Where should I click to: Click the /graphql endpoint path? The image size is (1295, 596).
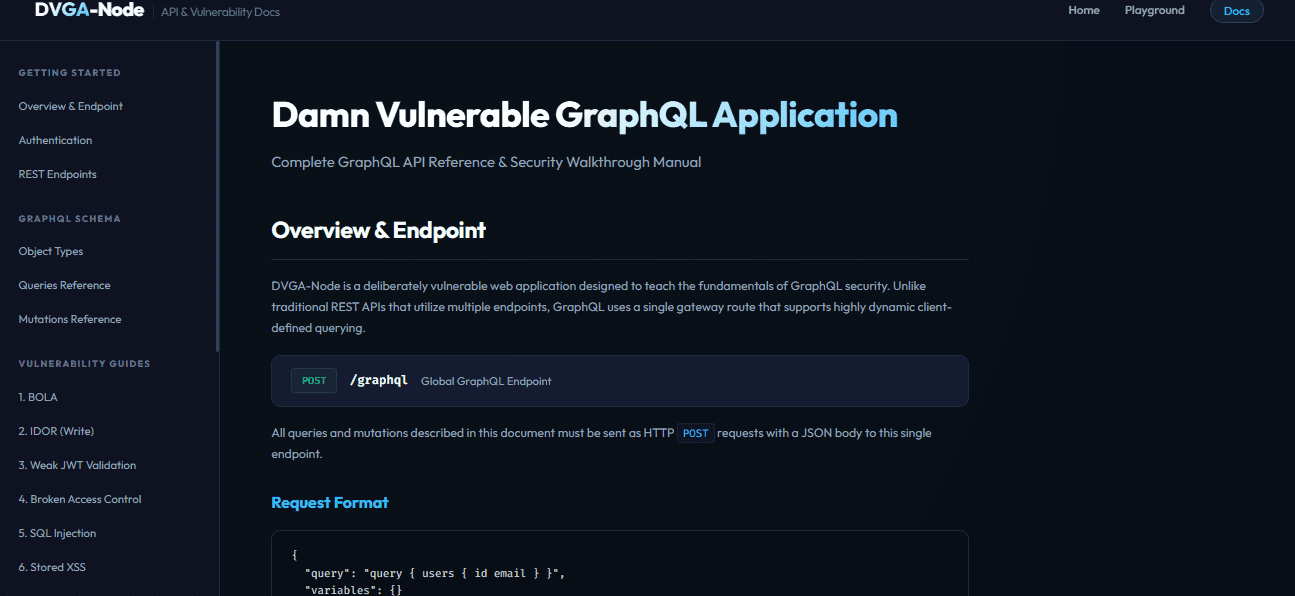click(379, 381)
